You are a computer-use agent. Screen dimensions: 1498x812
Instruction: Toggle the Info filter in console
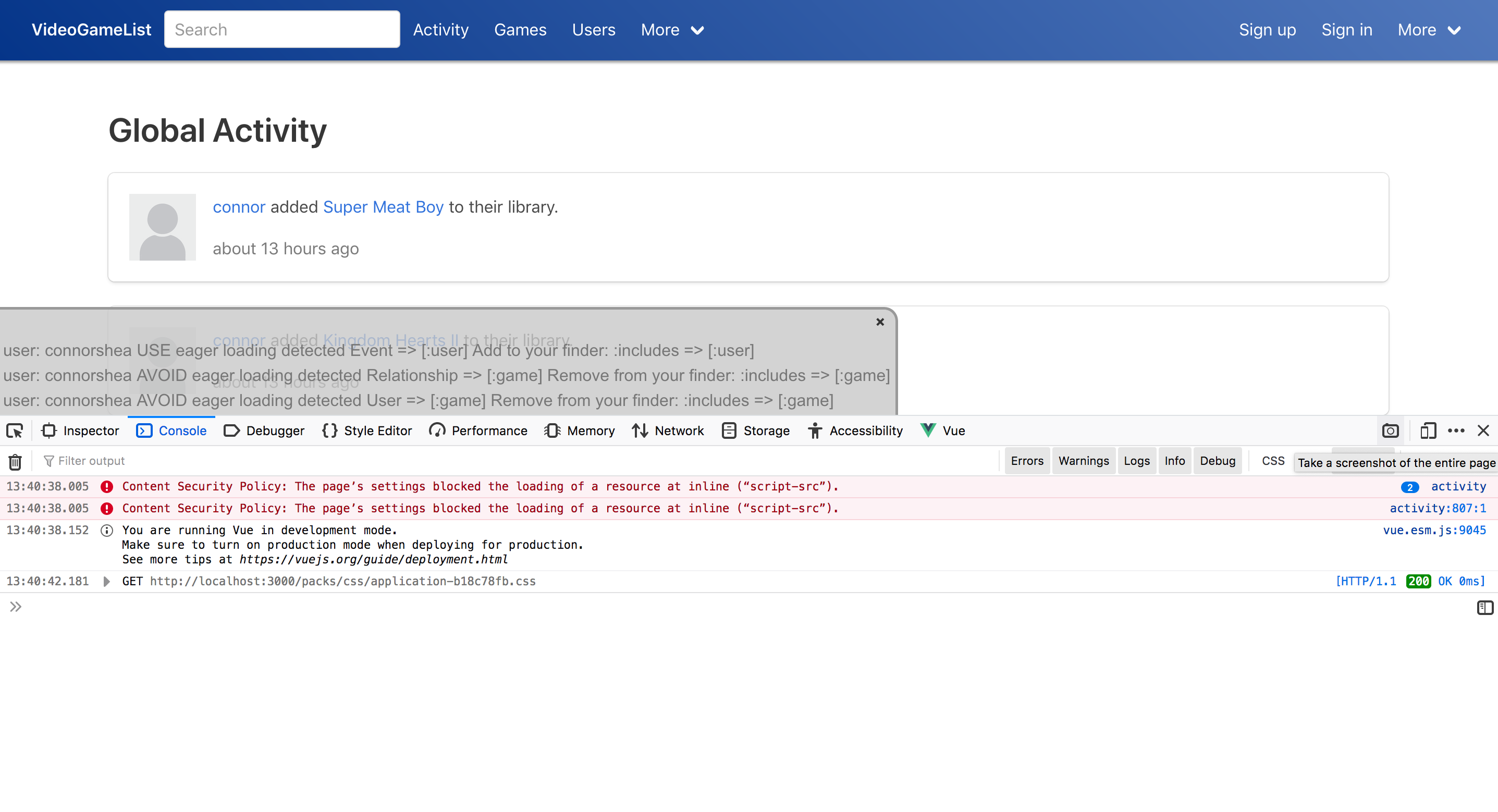tap(1174, 461)
